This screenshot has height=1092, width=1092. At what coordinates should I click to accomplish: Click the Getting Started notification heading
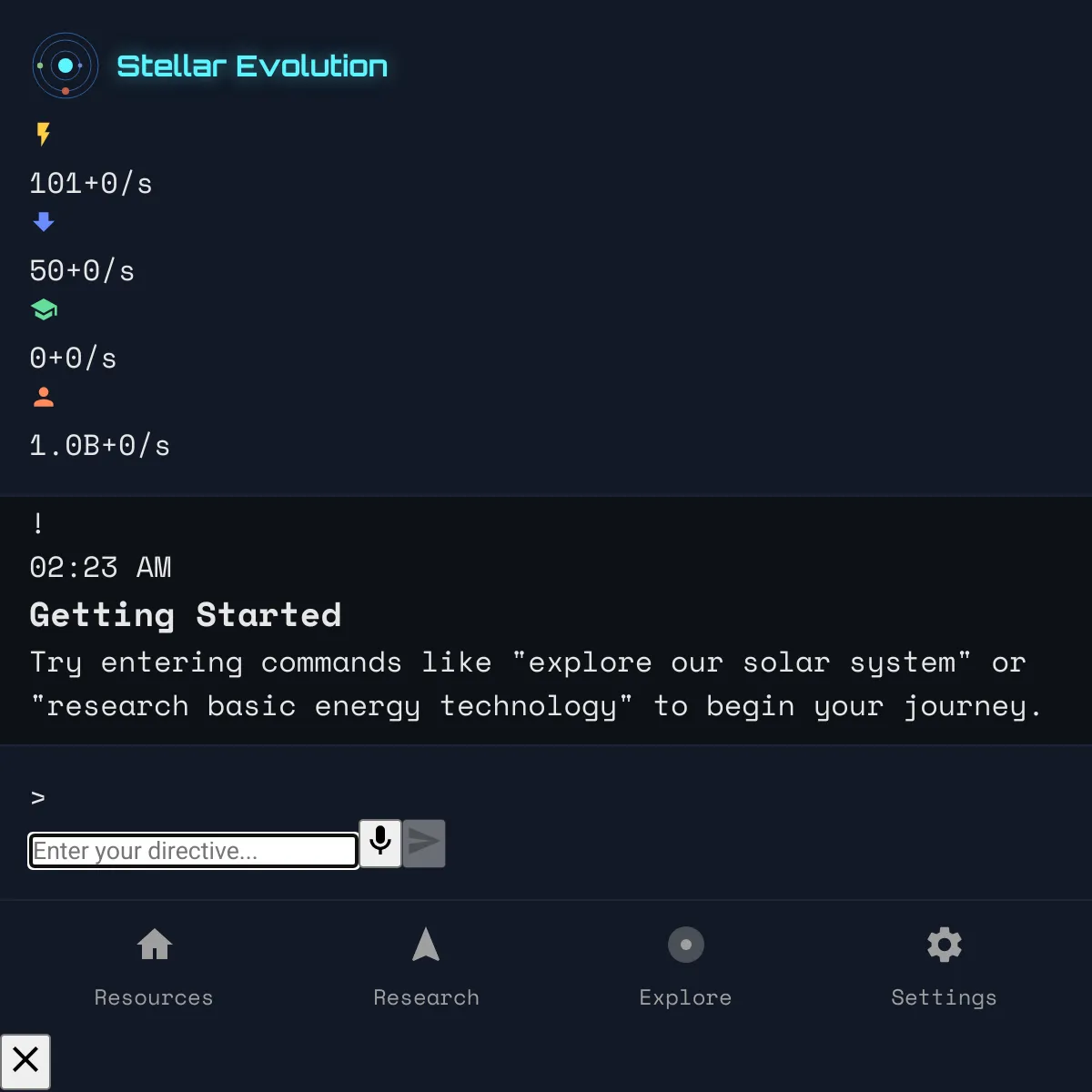coord(186,615)
